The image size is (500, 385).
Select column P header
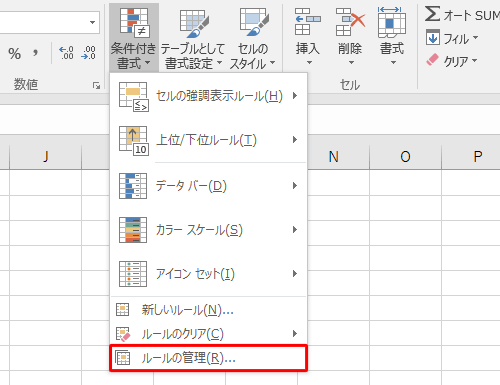[471, 157]
